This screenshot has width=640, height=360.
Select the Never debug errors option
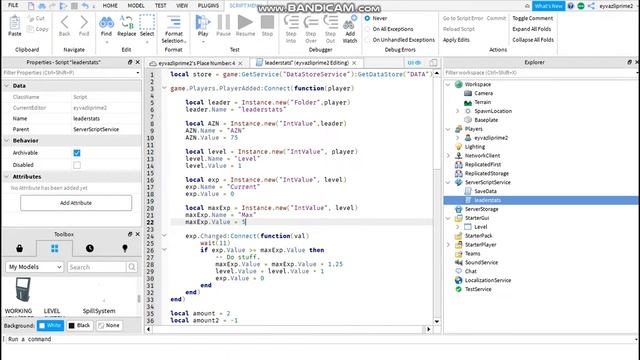point(376,18)
